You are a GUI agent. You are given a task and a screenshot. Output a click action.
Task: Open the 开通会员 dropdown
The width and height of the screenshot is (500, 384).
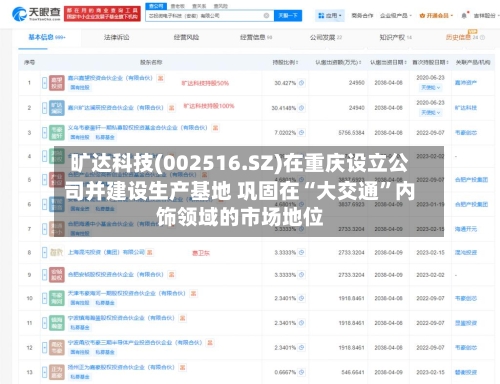(x=436, y=16)
